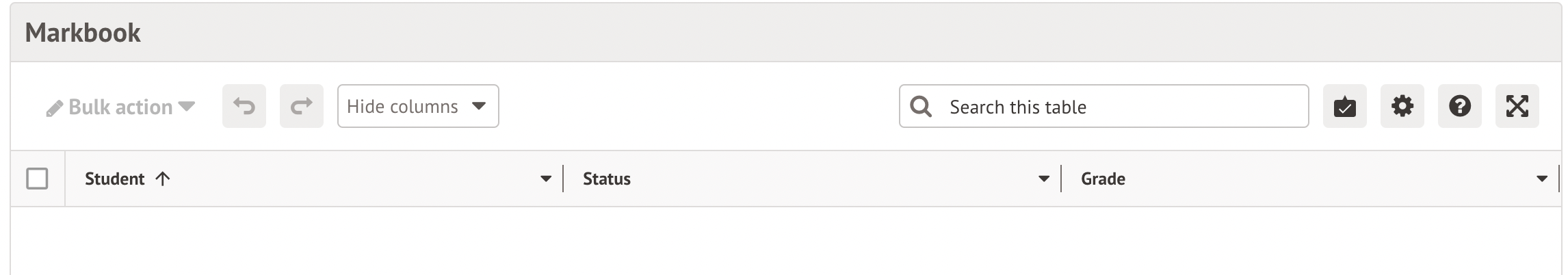Click the Grade column header label
Image resolution: width=1568 pixels, height=275 pixels.
[x=1102, y=179]
